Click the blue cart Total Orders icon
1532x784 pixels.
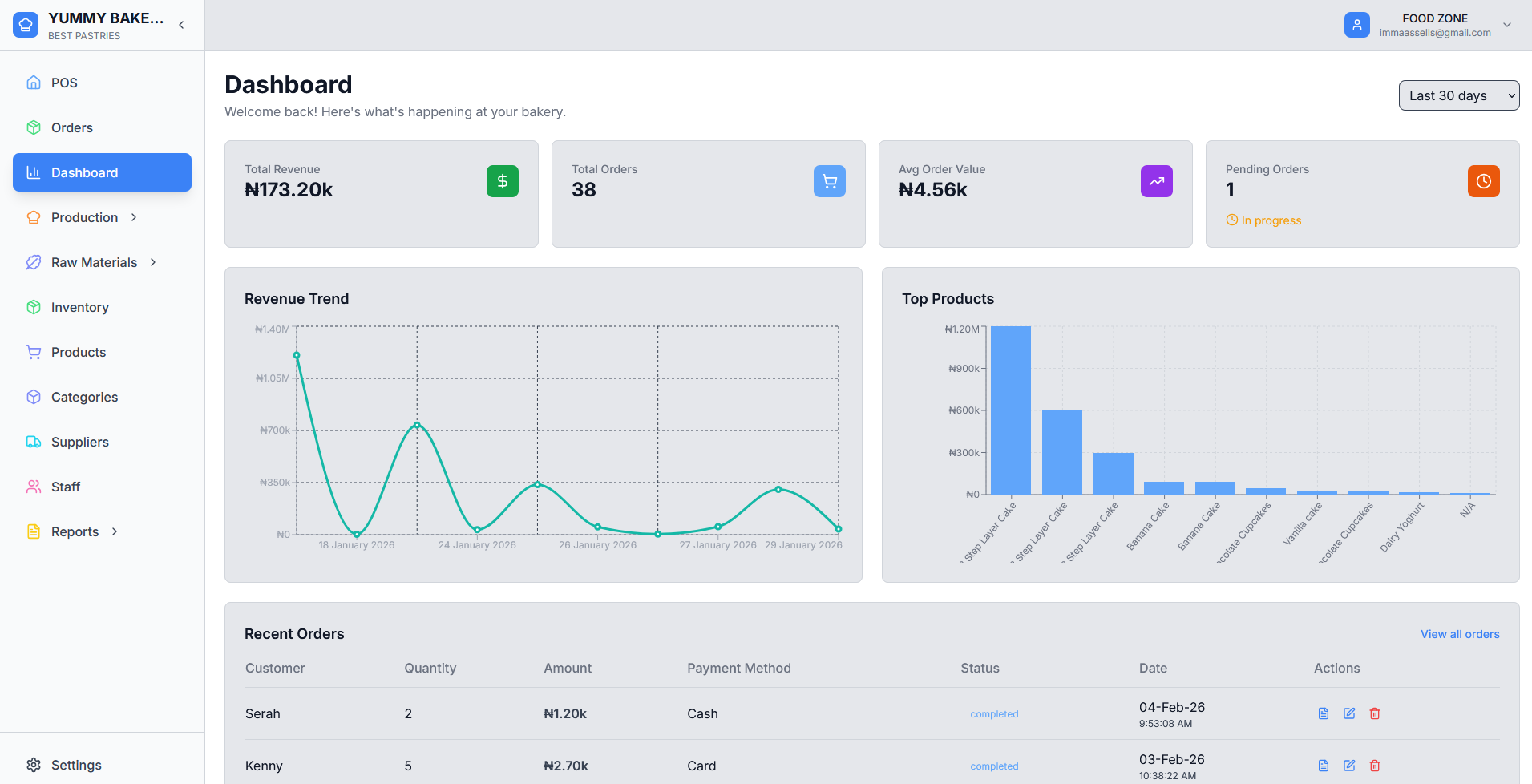829,181
